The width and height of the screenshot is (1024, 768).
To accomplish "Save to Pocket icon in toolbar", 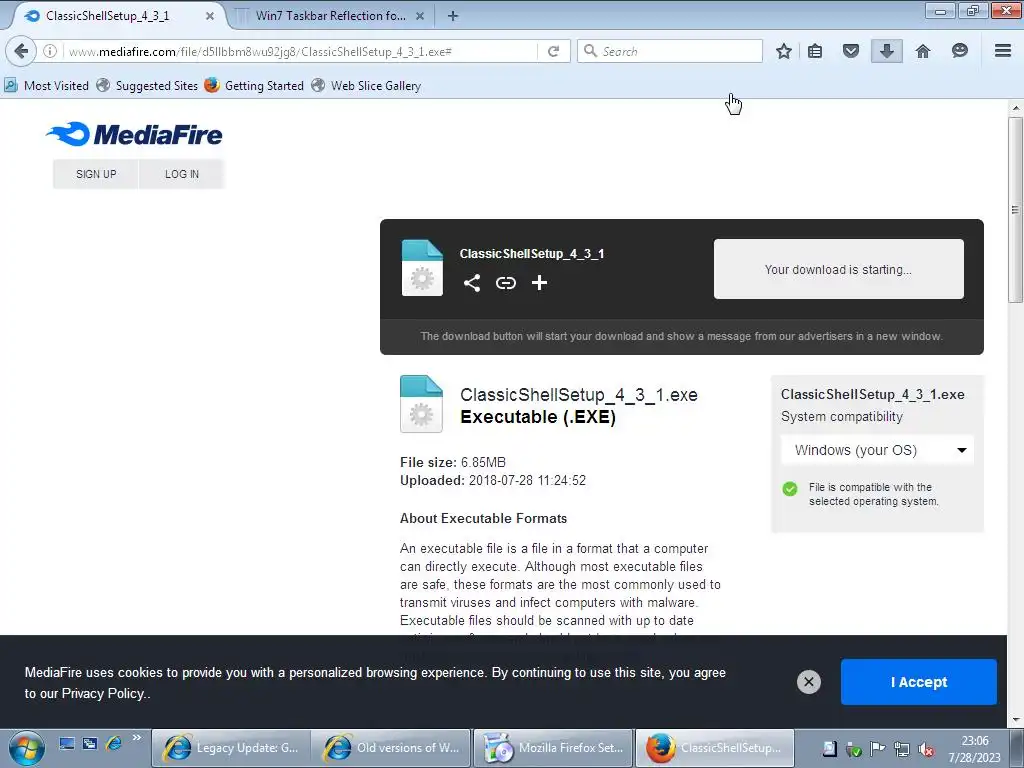I will (850, 51).
